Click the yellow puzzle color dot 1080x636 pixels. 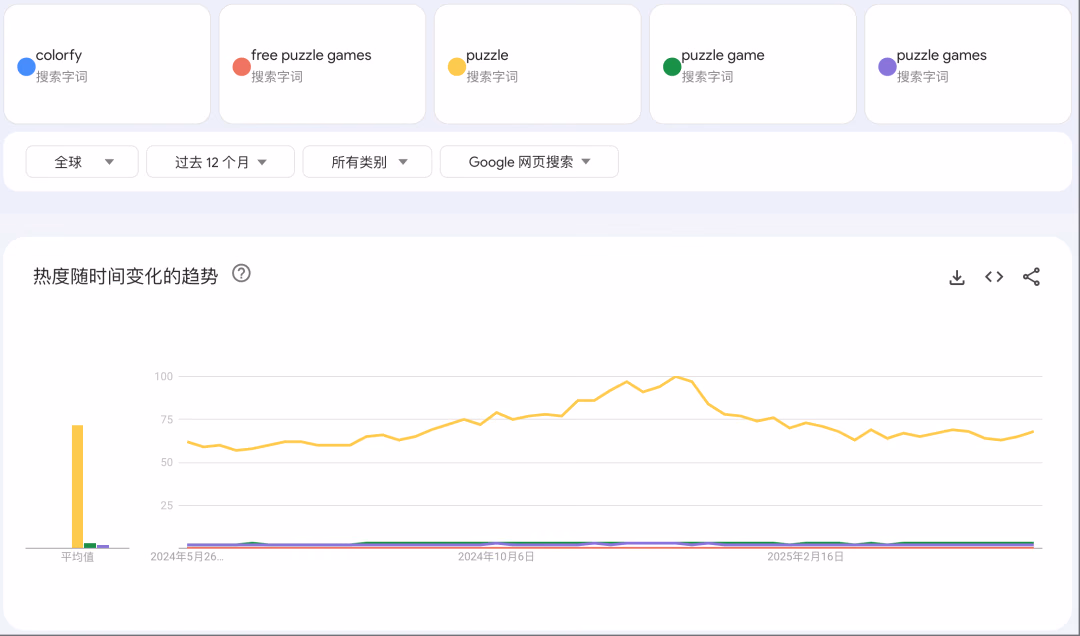[457, 67]
